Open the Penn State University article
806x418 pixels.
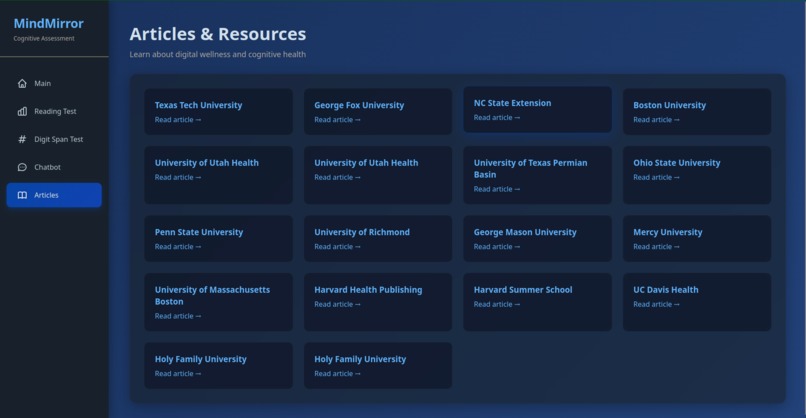point(218,239)
